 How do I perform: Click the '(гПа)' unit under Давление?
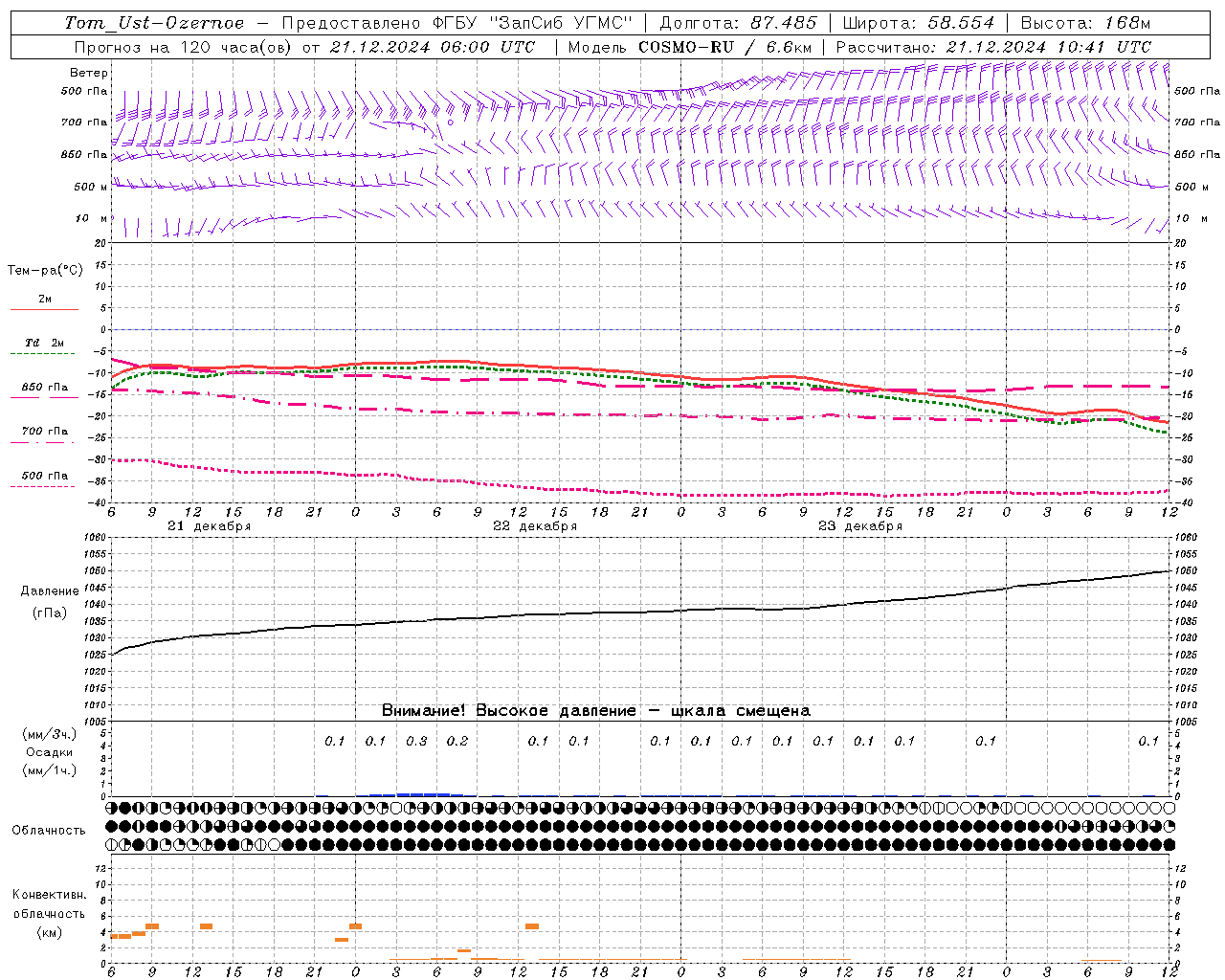tap(50, 612)
